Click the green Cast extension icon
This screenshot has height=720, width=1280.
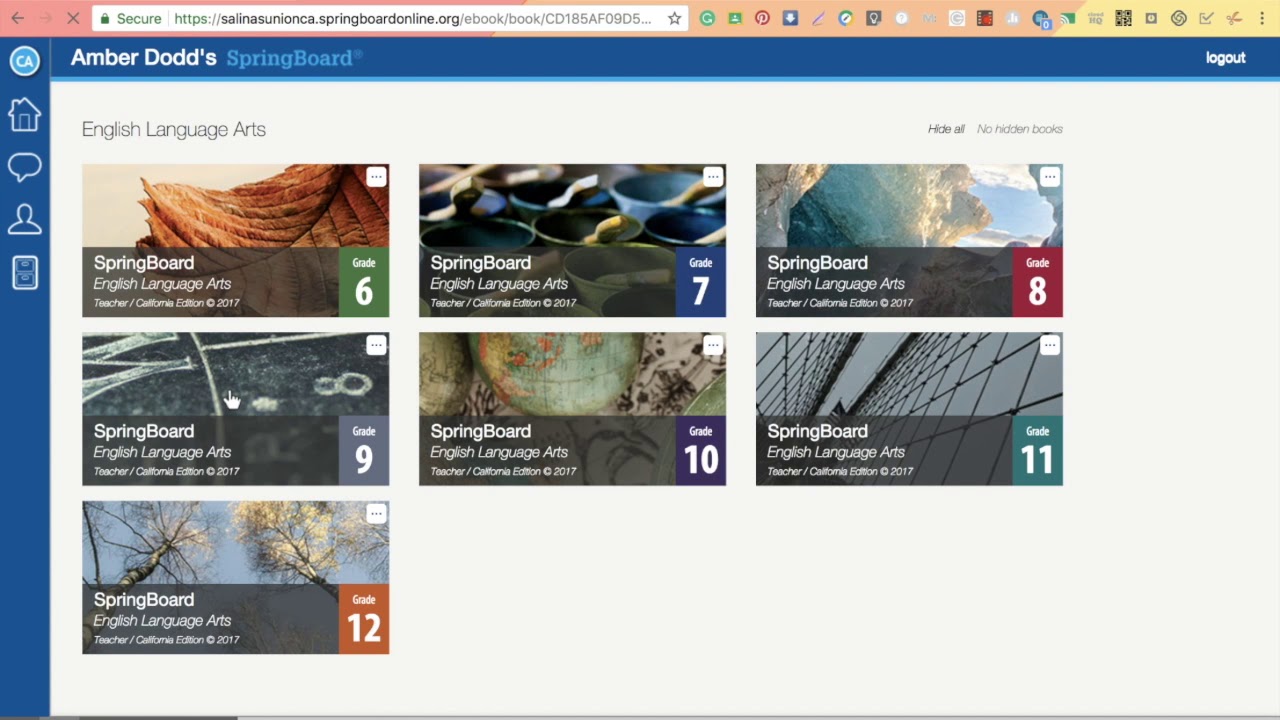point(1068,18)
